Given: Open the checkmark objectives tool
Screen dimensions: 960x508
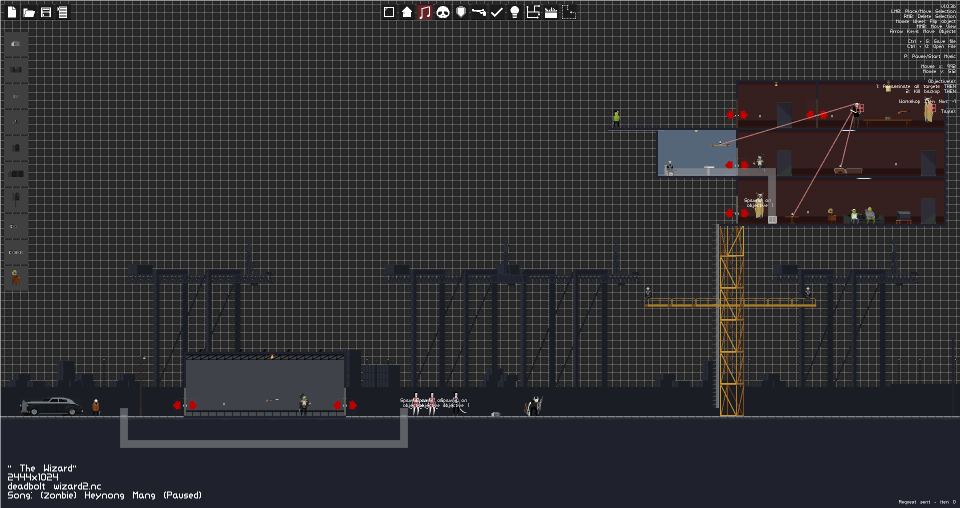Looking at the screenshot, I should [497, 12].
